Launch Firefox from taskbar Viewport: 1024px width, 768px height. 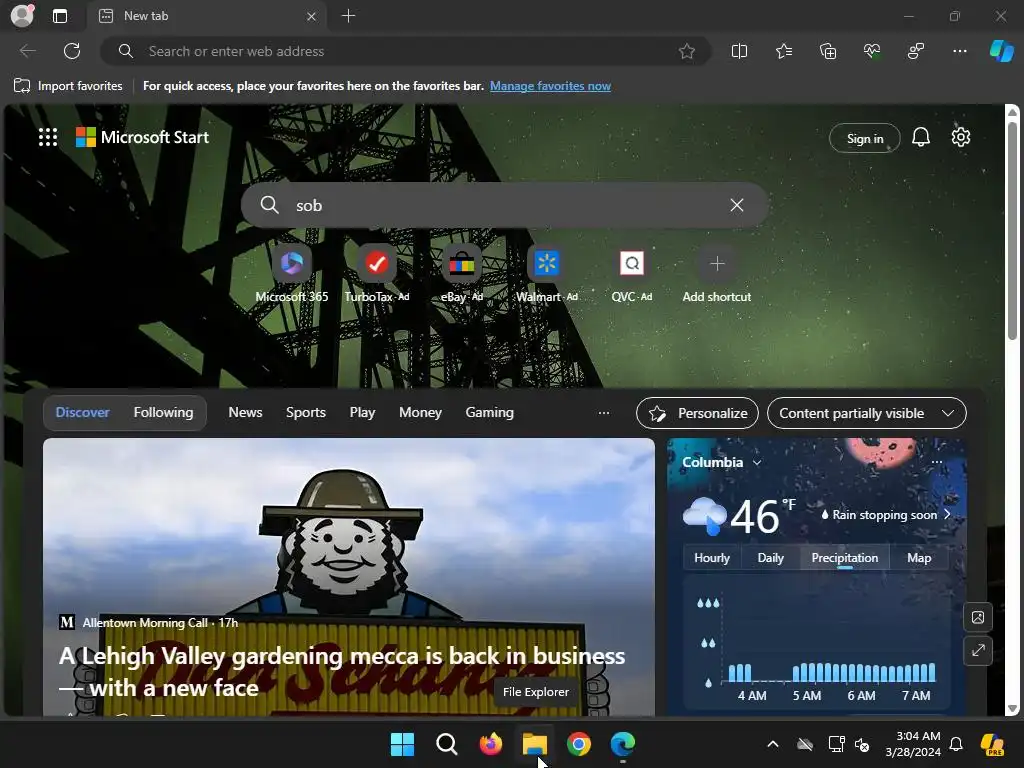click(x=490, y=744)
